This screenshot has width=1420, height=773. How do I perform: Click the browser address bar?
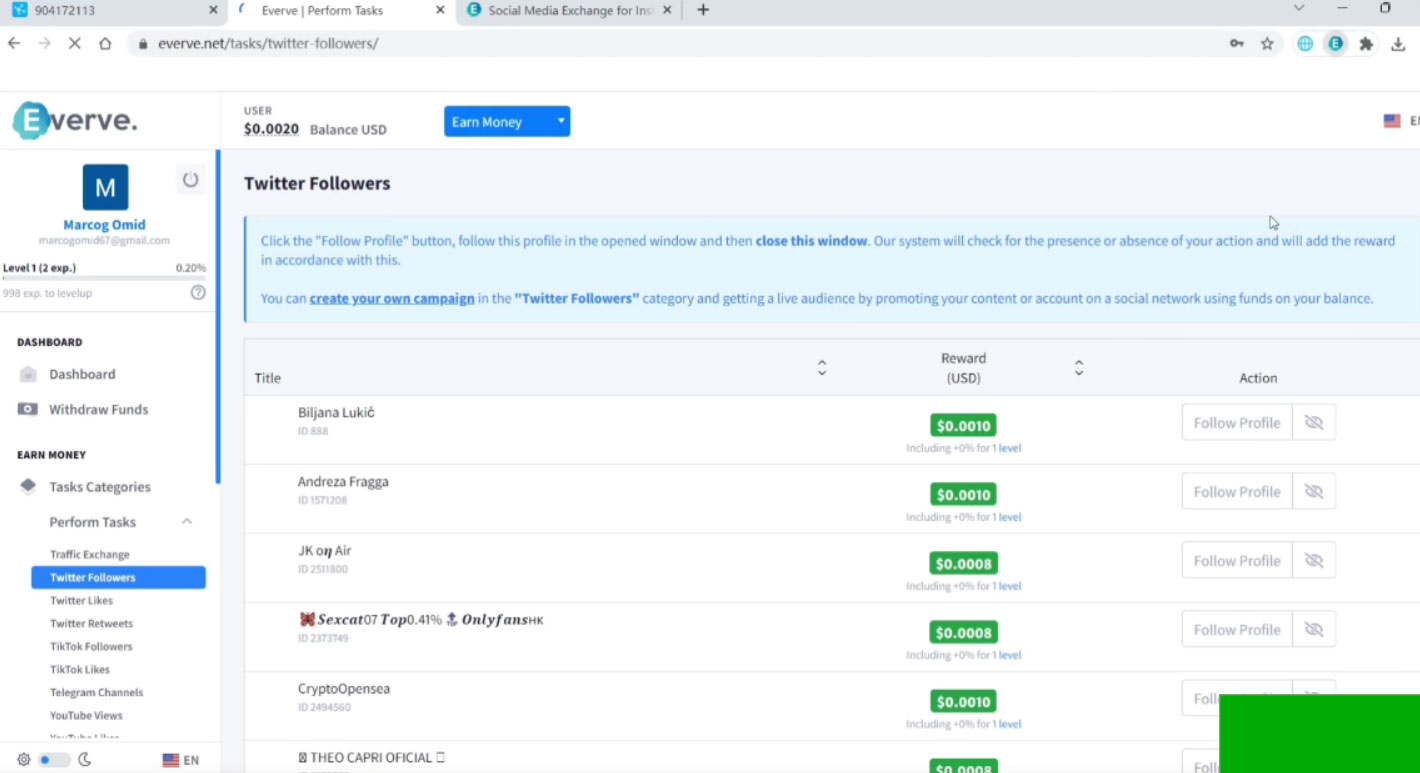coord(680,44)
